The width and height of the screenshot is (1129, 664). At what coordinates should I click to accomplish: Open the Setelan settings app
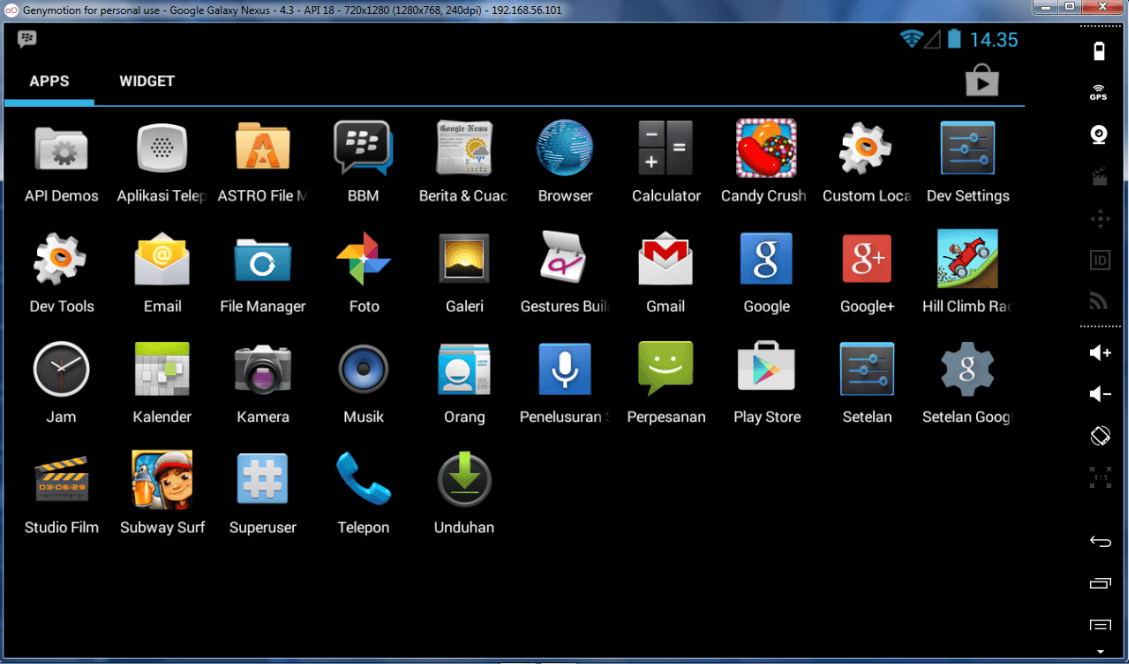tap(867, 369)
